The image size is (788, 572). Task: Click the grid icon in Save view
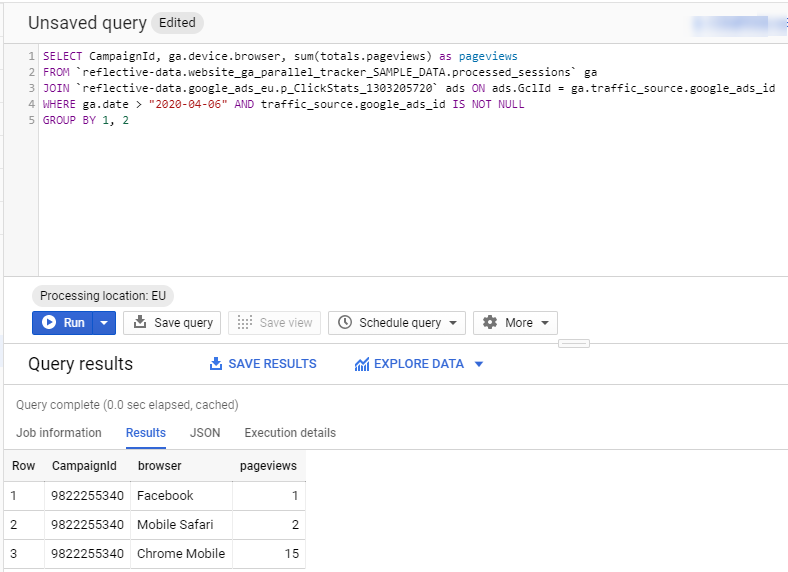[245, 322]
